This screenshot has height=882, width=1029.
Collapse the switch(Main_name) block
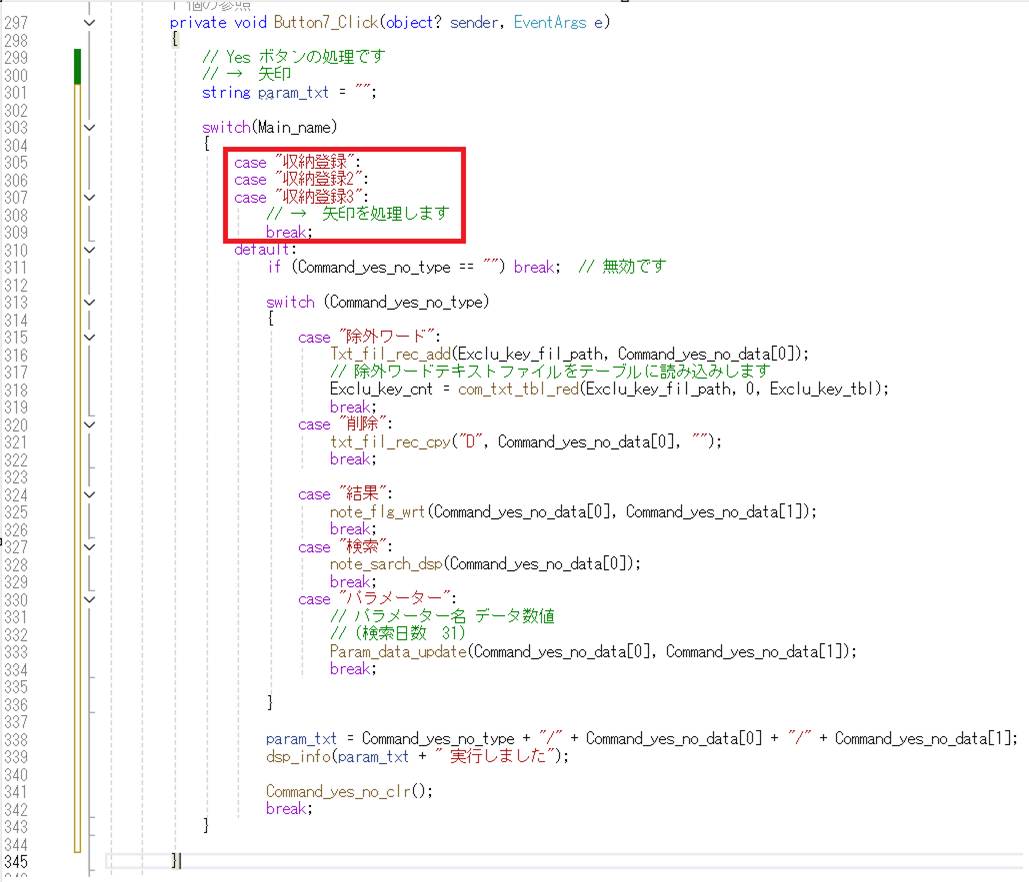[90, 127]
